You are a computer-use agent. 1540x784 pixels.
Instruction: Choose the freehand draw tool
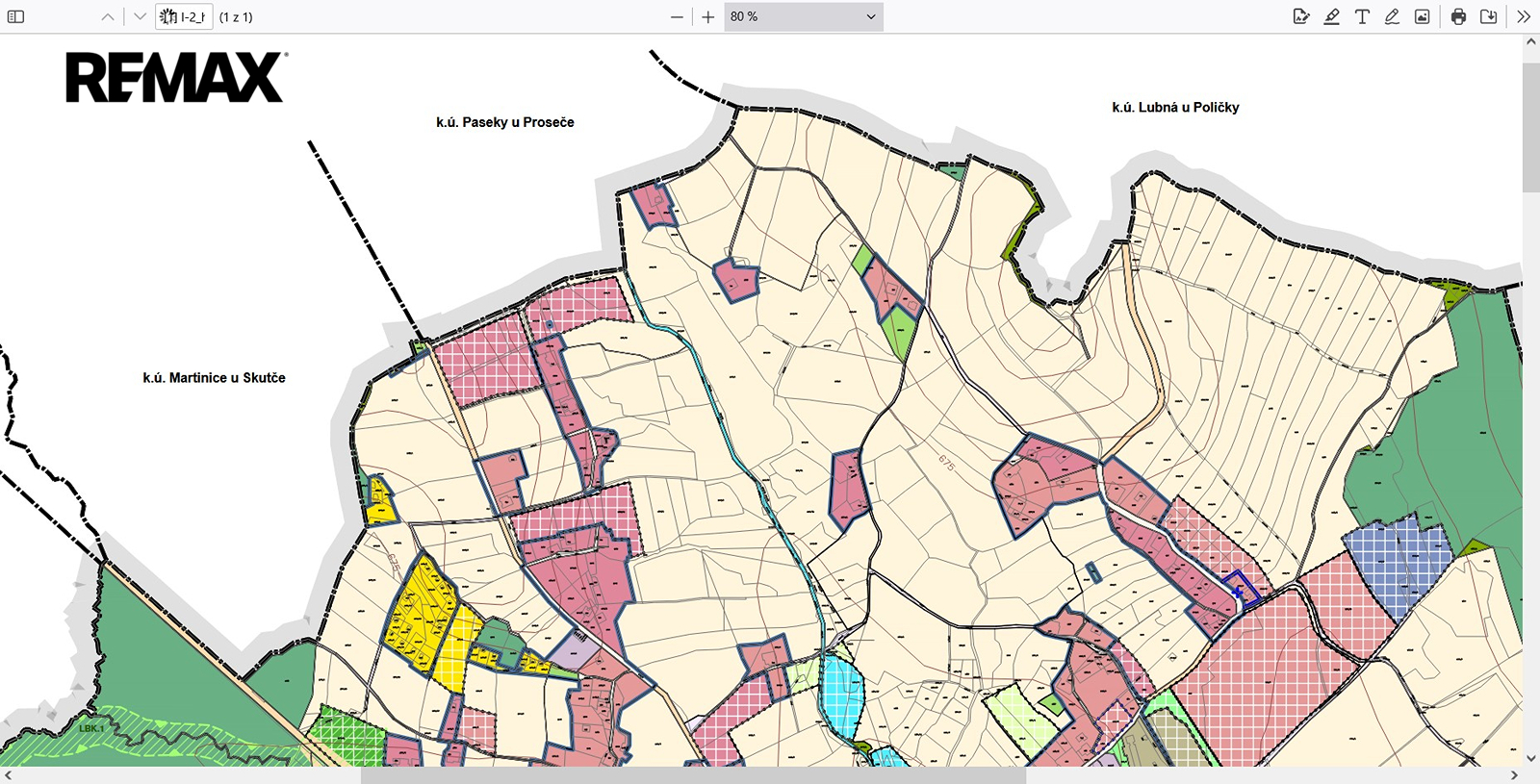1392,16
